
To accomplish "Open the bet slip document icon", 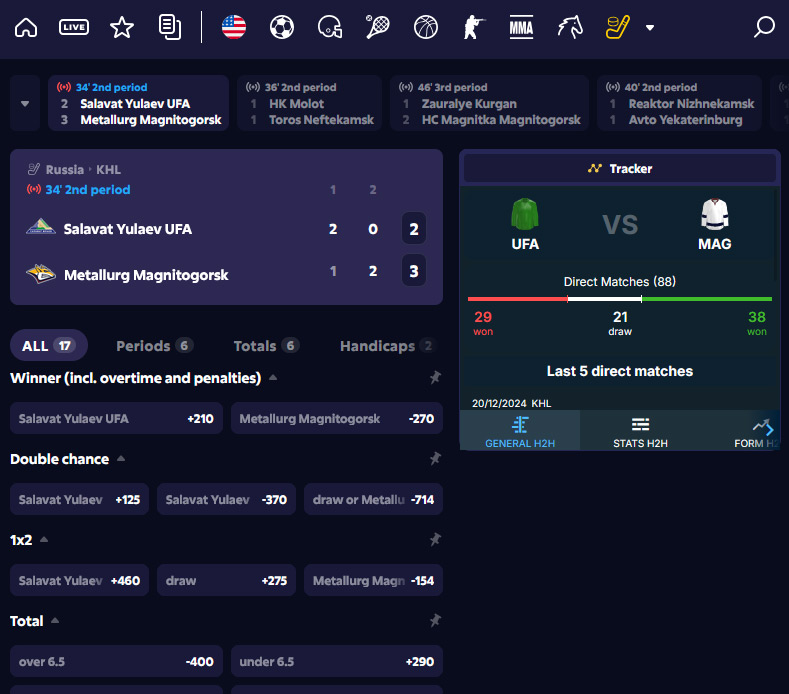I will tap(170, 27).
